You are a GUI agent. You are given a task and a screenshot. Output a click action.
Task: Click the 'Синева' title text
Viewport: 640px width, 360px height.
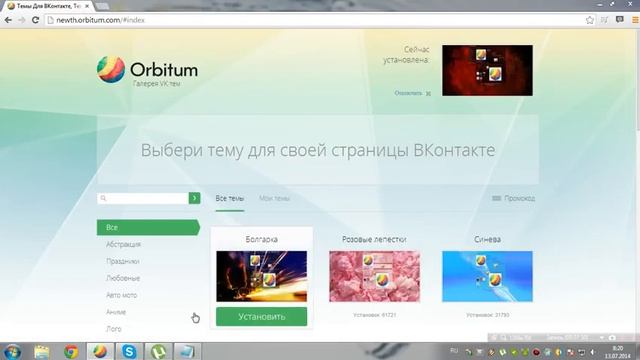point(487,239)
